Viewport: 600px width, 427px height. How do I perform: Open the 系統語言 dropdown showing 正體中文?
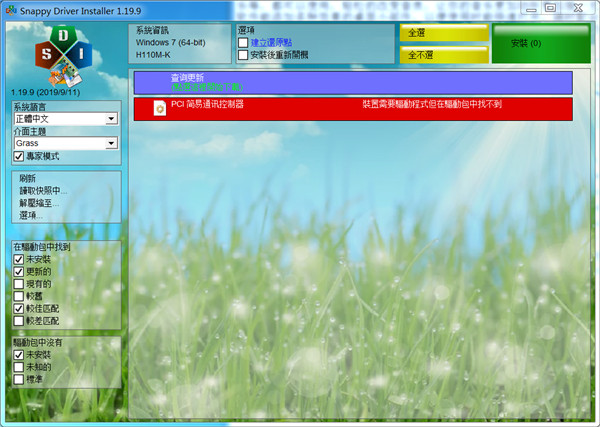[65, 119]
